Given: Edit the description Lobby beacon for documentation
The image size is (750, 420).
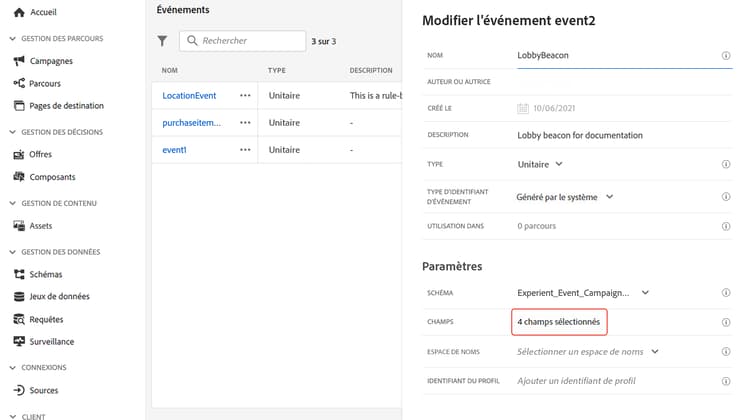Looking at the screenshot, I should [x=580, y=135].
